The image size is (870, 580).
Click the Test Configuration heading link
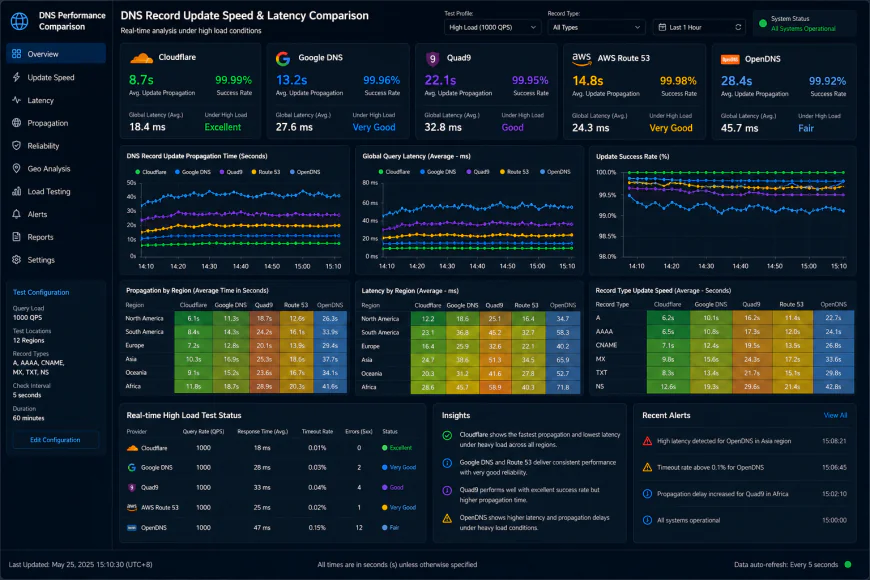[x=41, y=292]
